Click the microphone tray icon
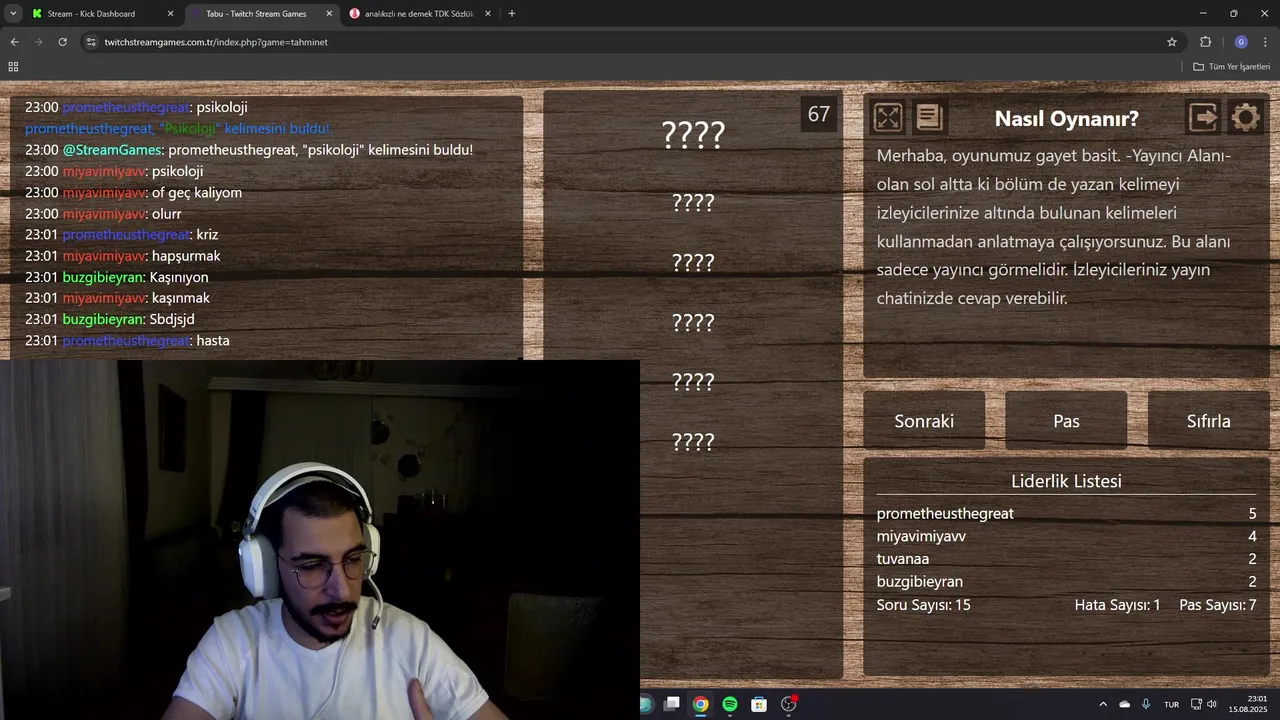This screenshot has height=720, width=1280. point(1146,704)
